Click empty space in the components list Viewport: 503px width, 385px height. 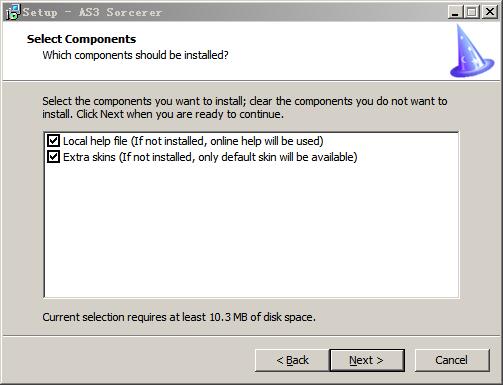pos(251,230)
